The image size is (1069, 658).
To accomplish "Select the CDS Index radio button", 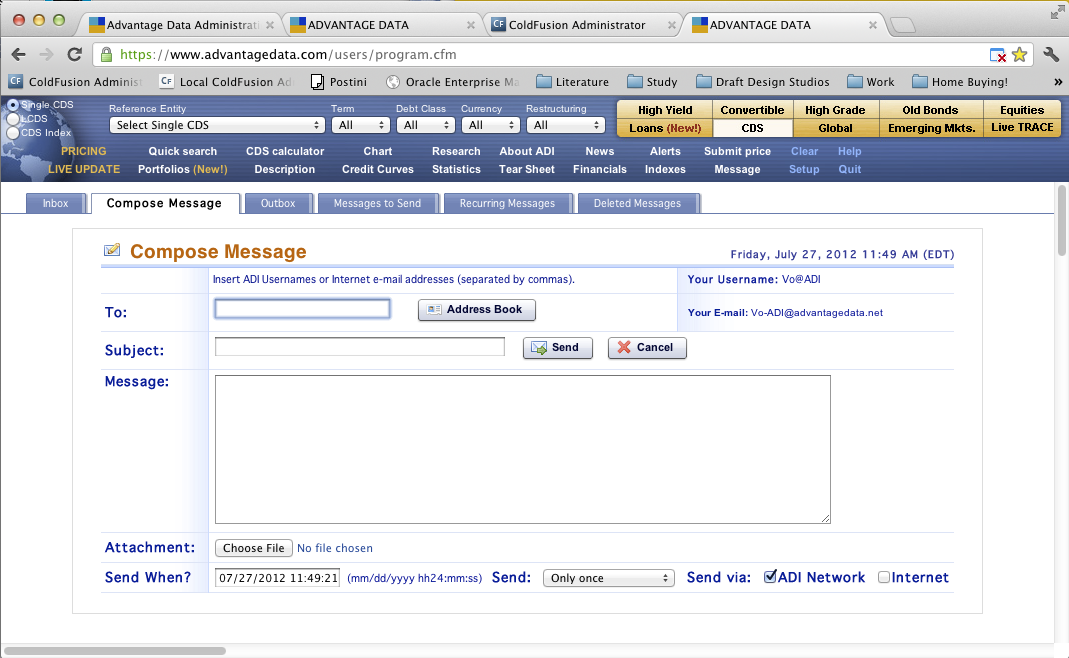I will (x=13, y=132).
